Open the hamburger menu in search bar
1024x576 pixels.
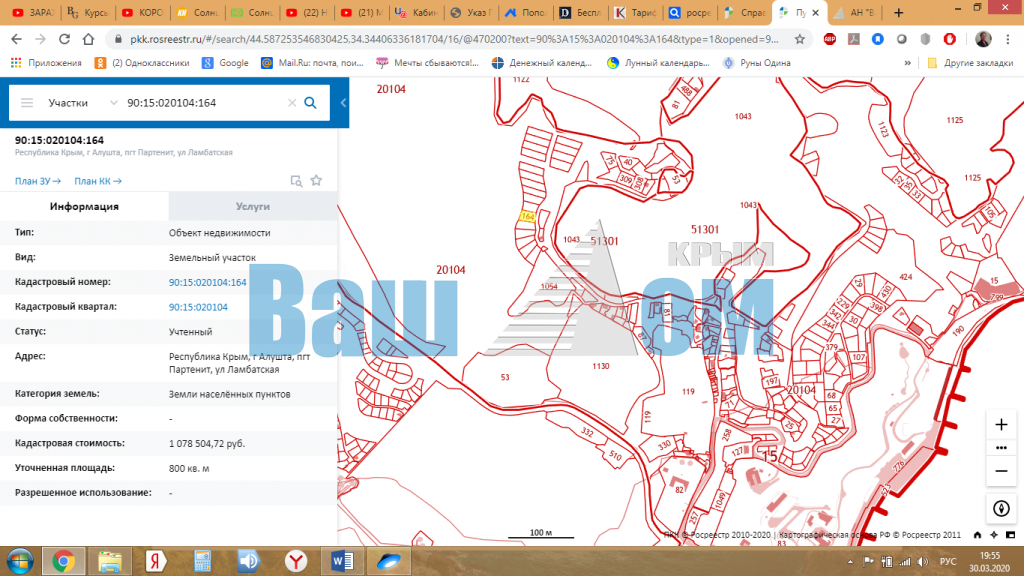point(27,103)
